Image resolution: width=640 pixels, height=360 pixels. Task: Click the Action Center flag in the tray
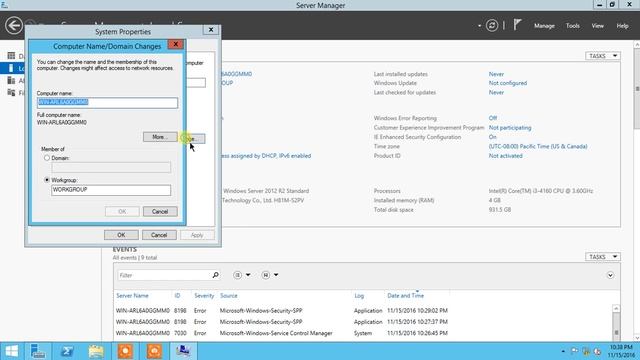[x=574, y=351]
